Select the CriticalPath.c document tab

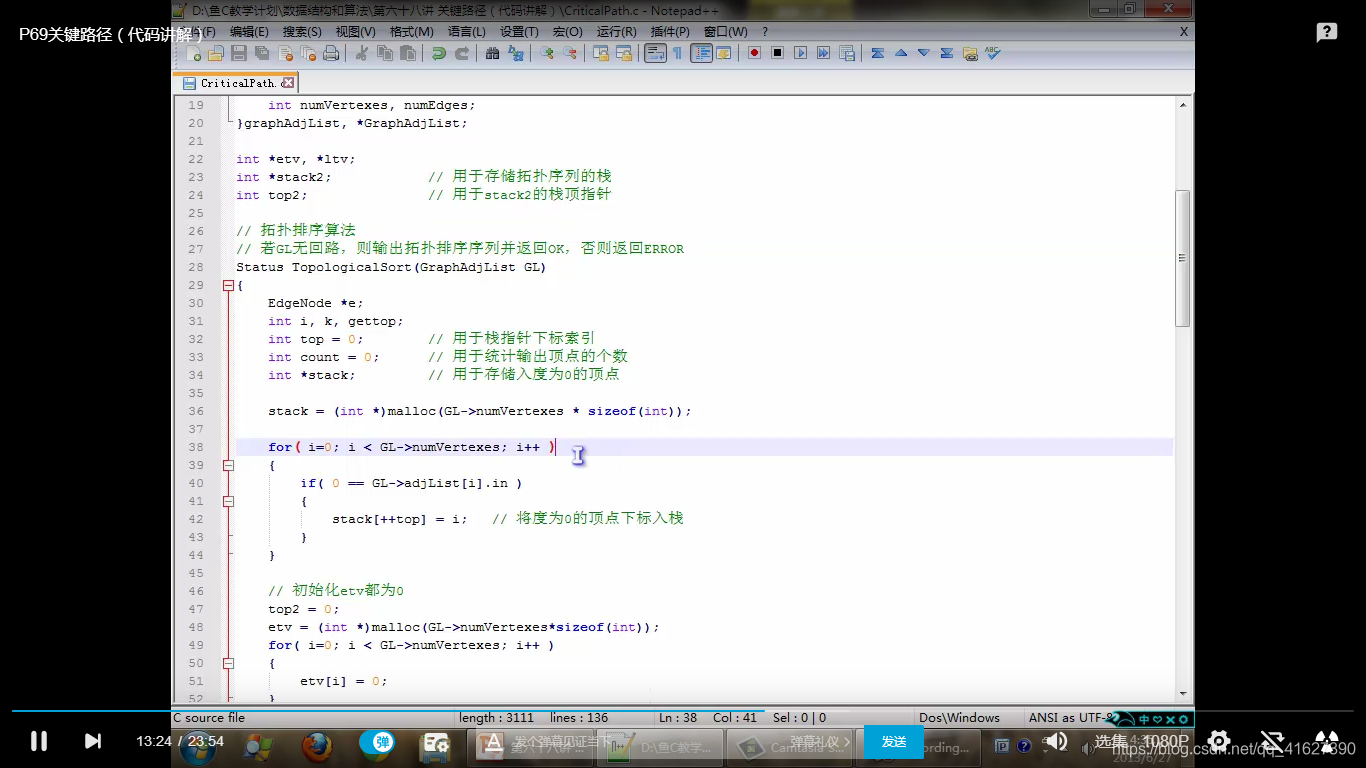click(x=237, y=83)
